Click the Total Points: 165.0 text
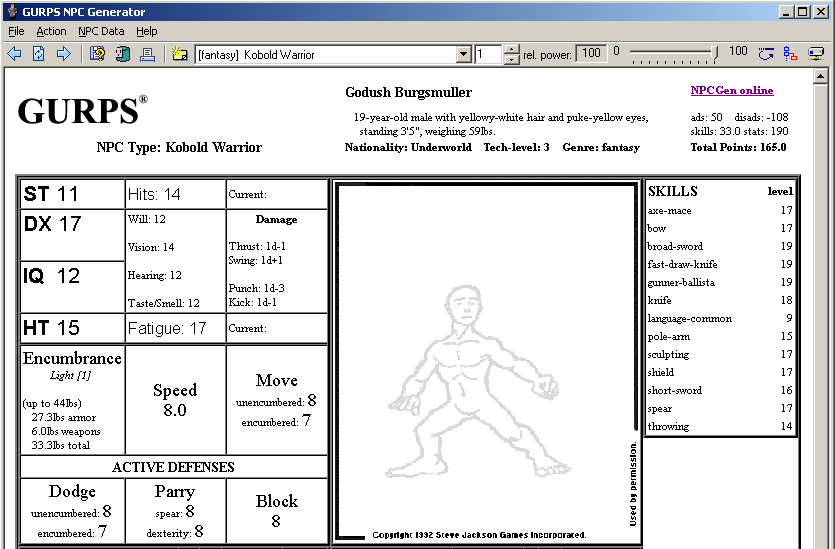The width and height of the screenshot is (835, 549). 738,148
